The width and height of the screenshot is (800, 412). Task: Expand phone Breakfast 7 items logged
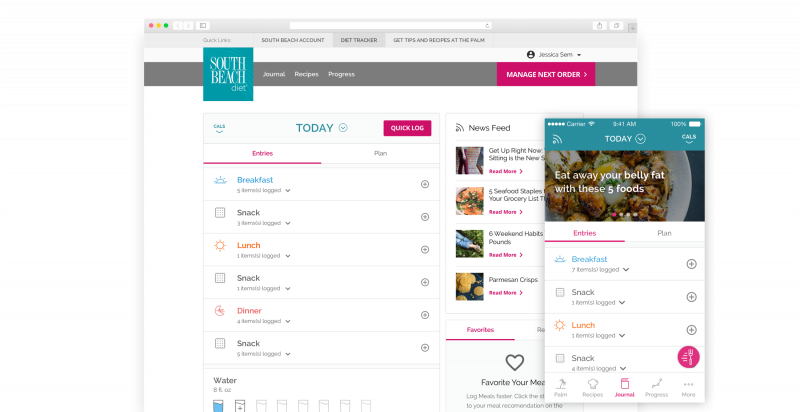tap(626, 270)
